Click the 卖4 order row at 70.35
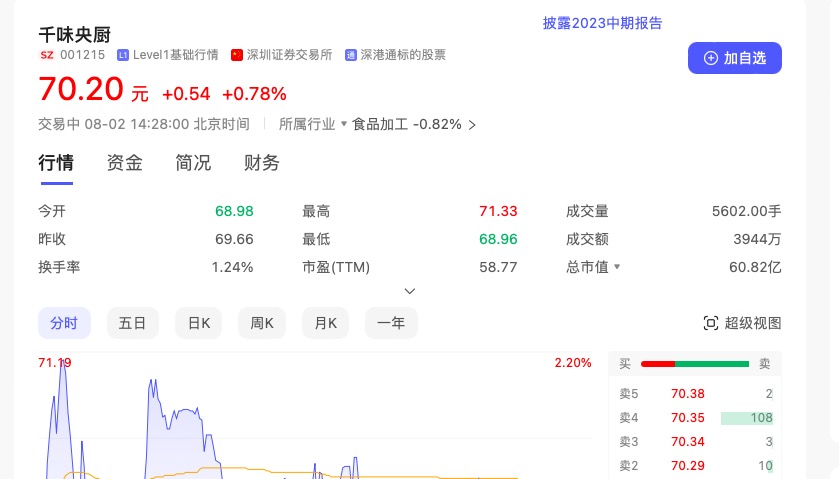The height and width of the screenshot is (479, 839). click(x=695, y=418)
